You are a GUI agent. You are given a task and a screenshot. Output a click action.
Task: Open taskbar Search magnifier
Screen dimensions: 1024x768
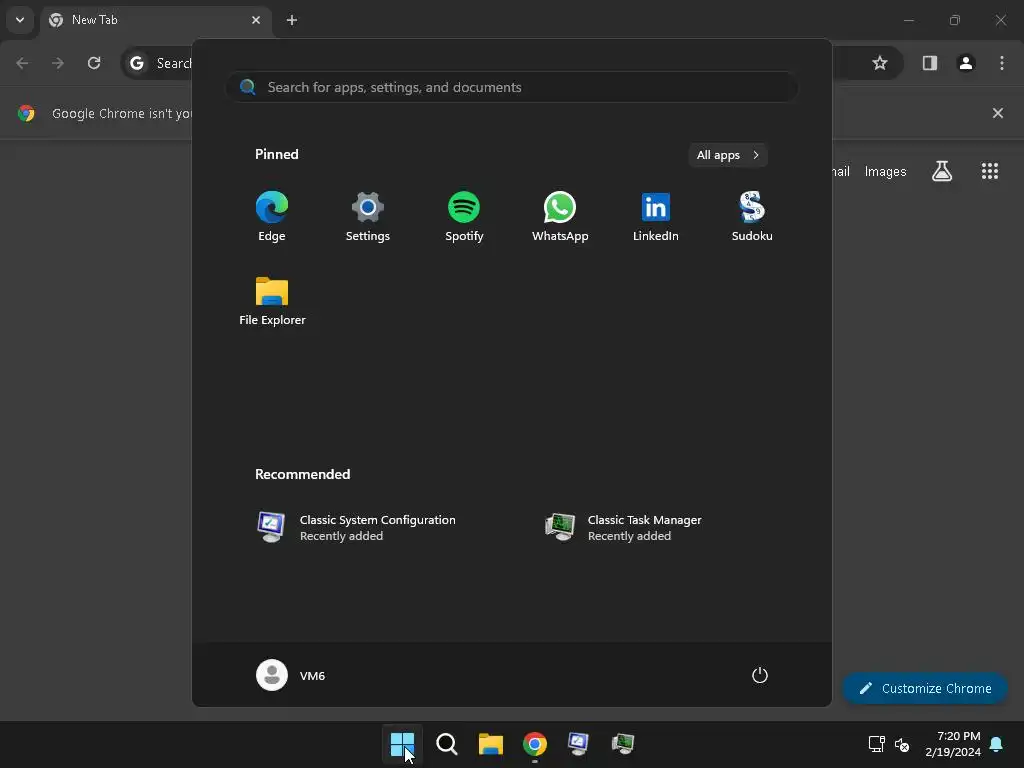click(x=447, y=744)
